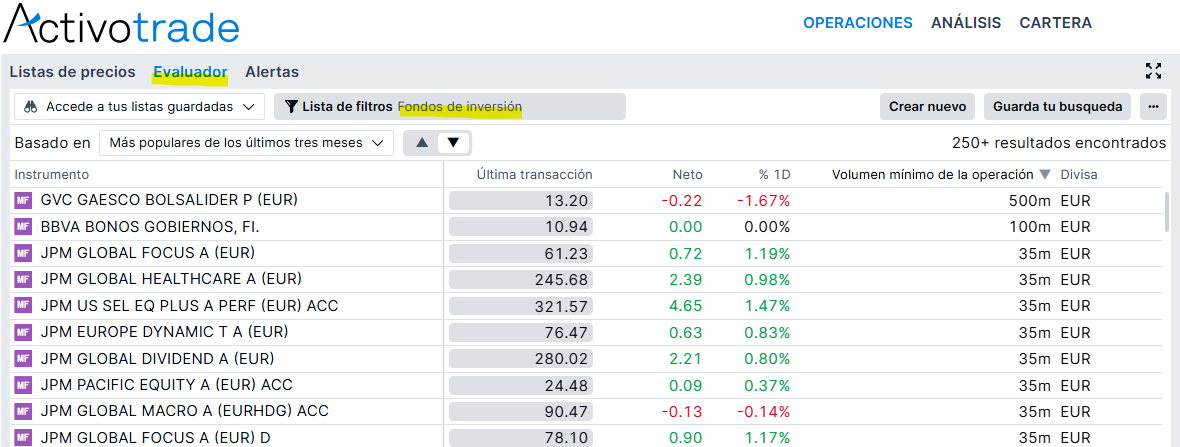
Task: Click MF icon for GVC GAESCO BOLSALIDER
Action: (23, 201)
